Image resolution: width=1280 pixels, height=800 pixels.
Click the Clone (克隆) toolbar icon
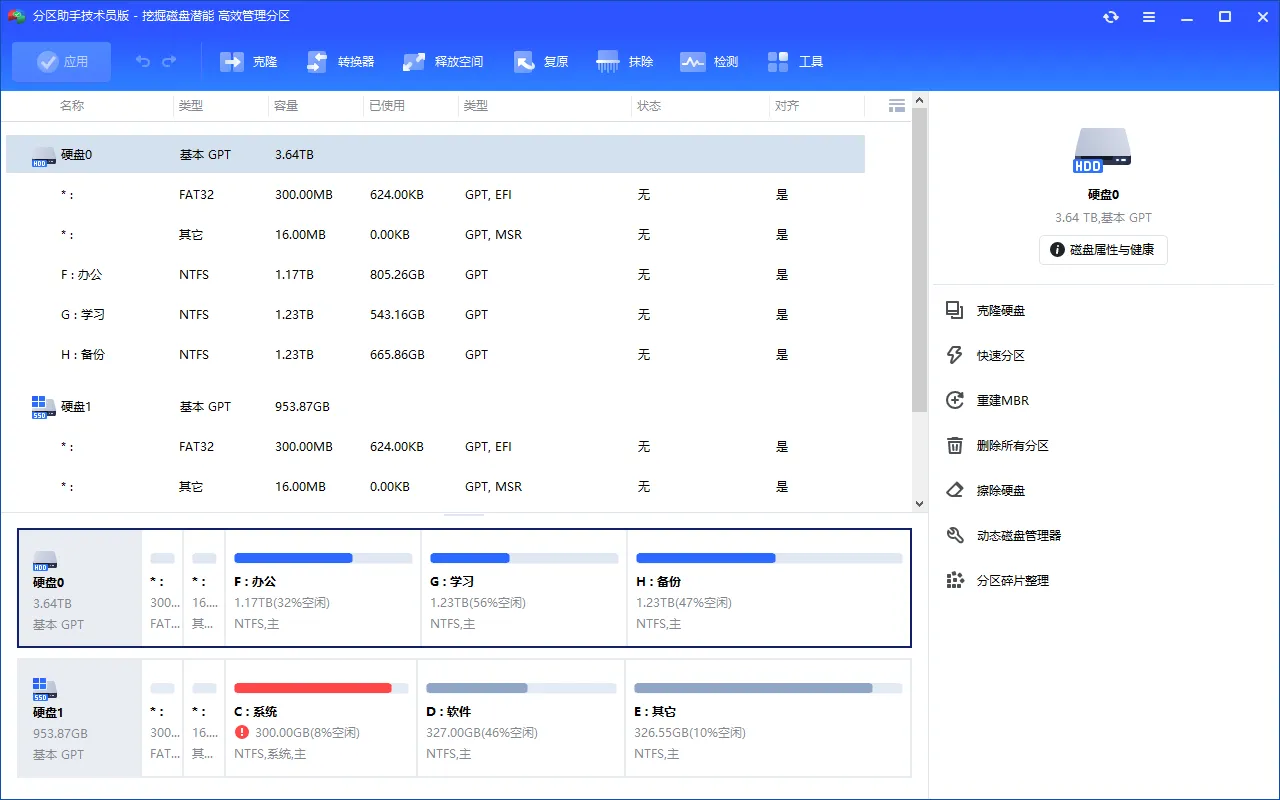[233, 62]
